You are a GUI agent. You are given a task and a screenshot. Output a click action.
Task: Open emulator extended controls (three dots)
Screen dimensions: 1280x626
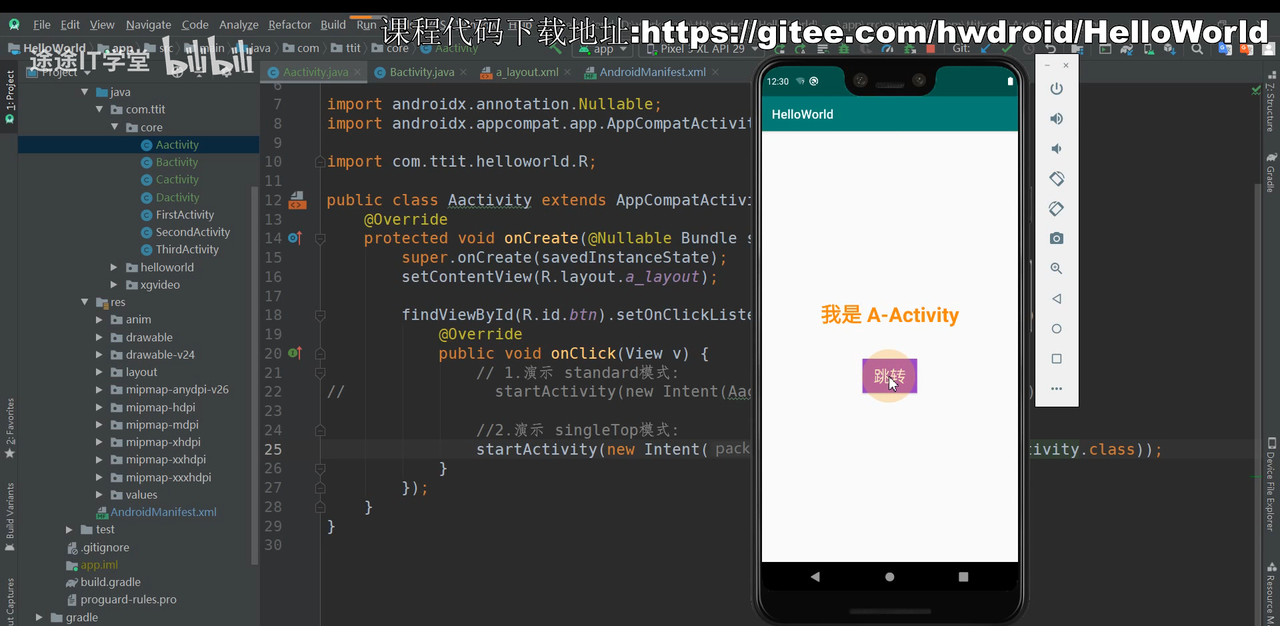click(1056, 389)
